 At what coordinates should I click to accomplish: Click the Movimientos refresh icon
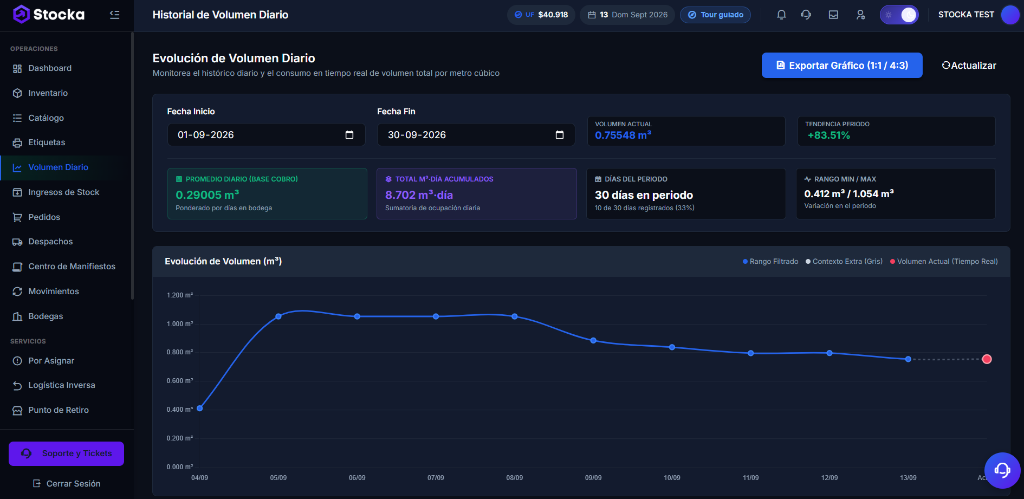[18, 291]
